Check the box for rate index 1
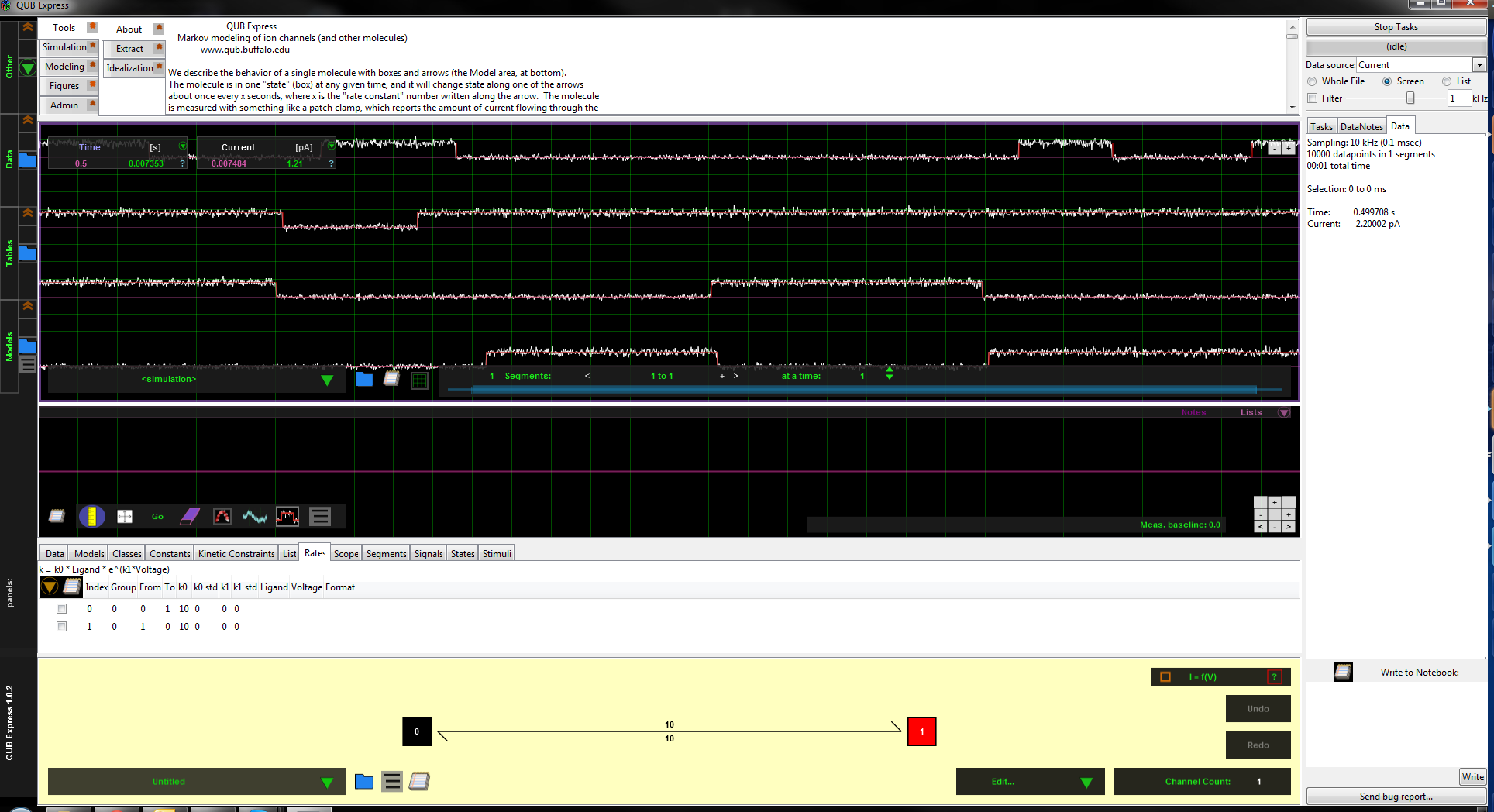 click(61, 627)
